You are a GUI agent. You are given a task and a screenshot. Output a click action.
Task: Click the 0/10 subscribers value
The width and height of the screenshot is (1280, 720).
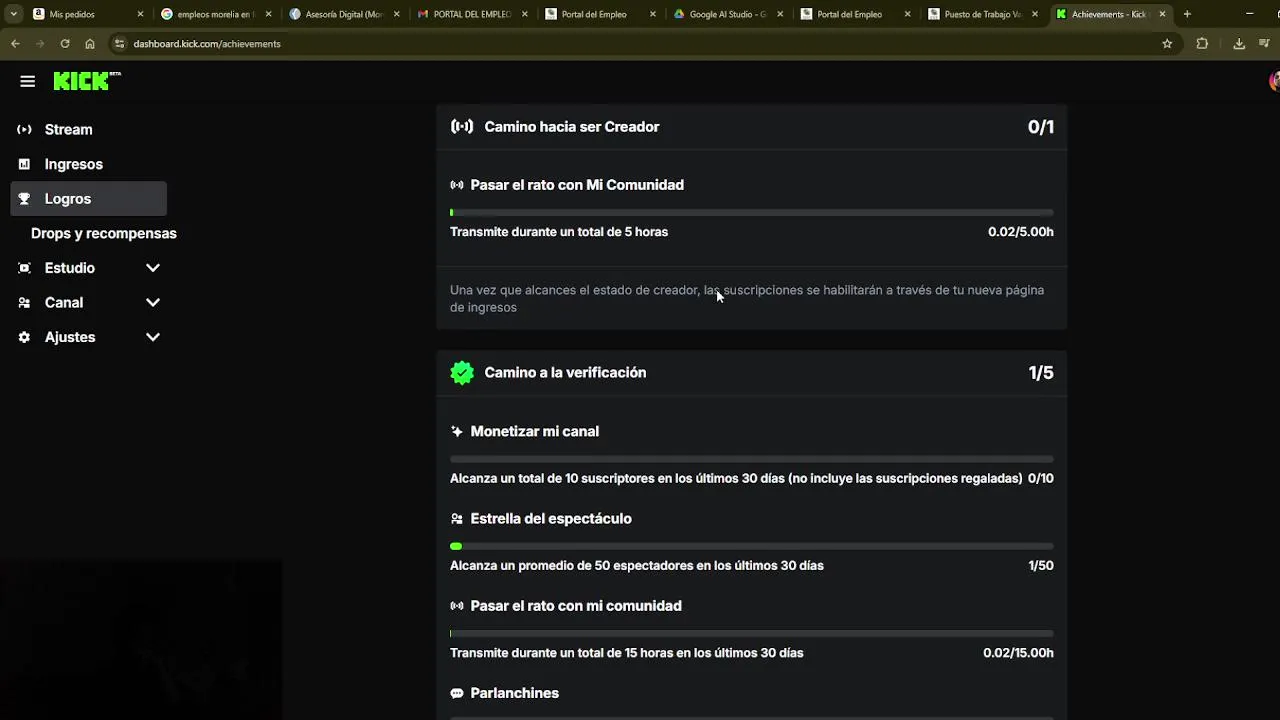[x=1041, y=478]
